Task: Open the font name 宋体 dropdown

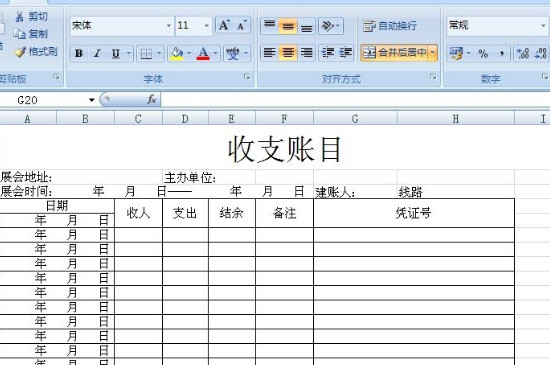Action: coord(169,26)
